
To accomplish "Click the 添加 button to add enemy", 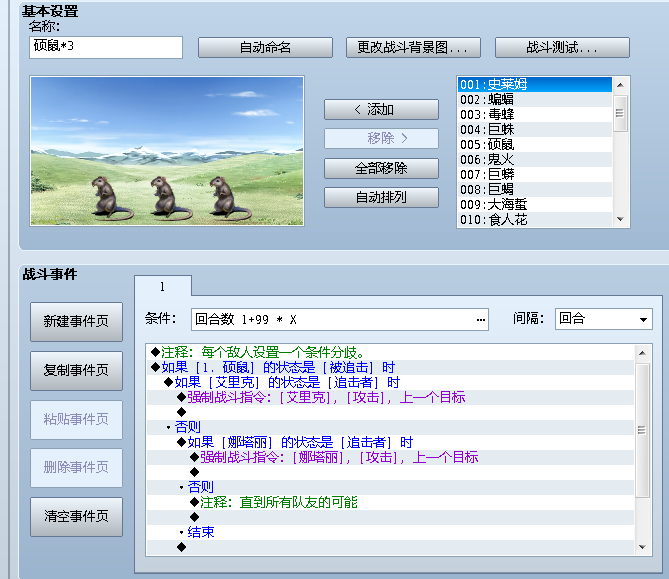I will click(381, 109).
